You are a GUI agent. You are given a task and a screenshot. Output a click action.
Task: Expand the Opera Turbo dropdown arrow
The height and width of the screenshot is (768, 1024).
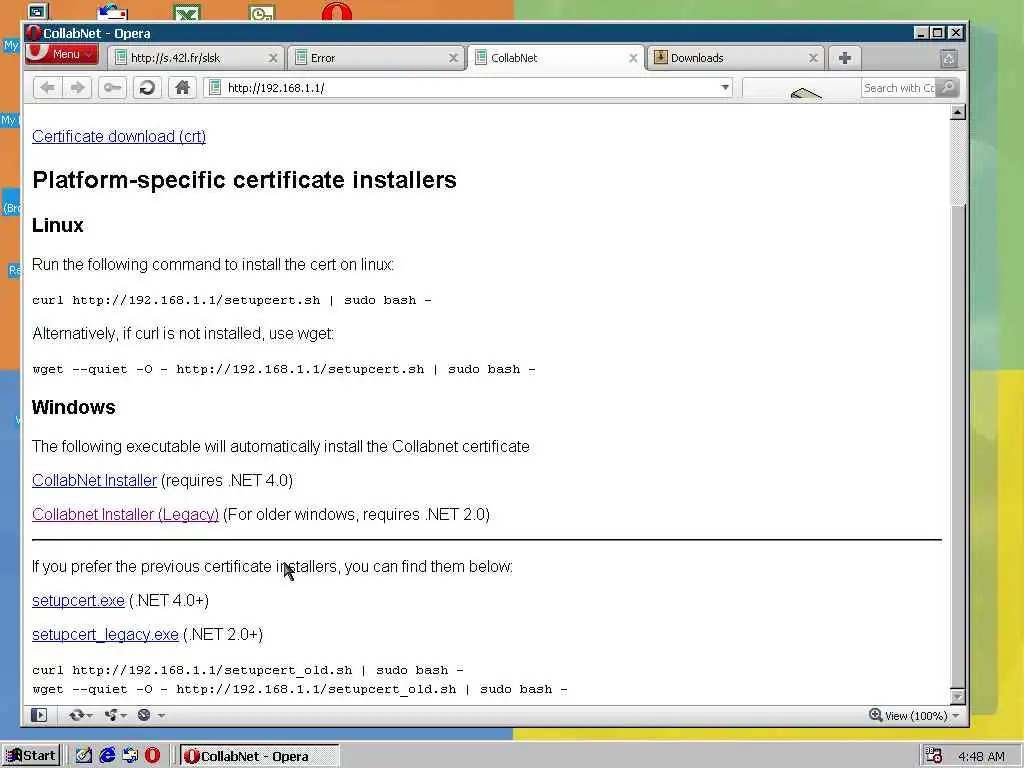pos(161,716)
